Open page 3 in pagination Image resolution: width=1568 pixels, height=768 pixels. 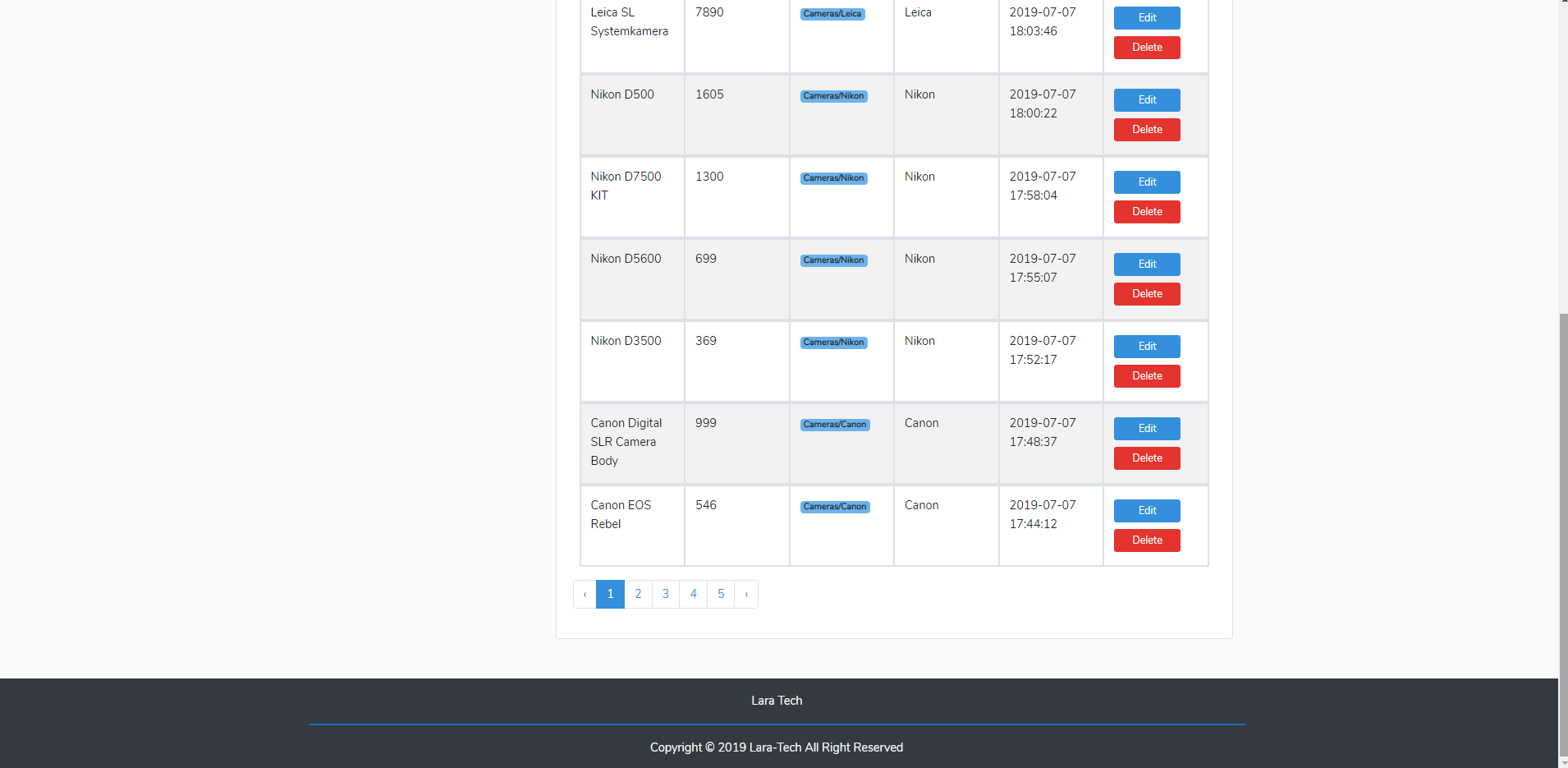click(666, 594)
